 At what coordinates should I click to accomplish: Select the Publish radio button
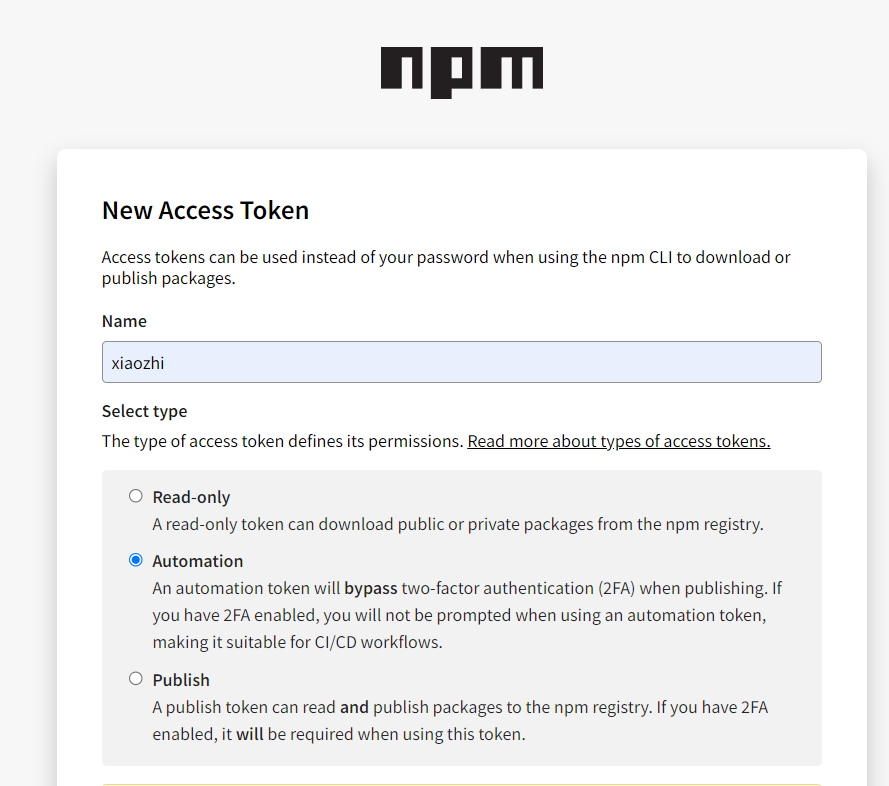click(x=136, y=678)
